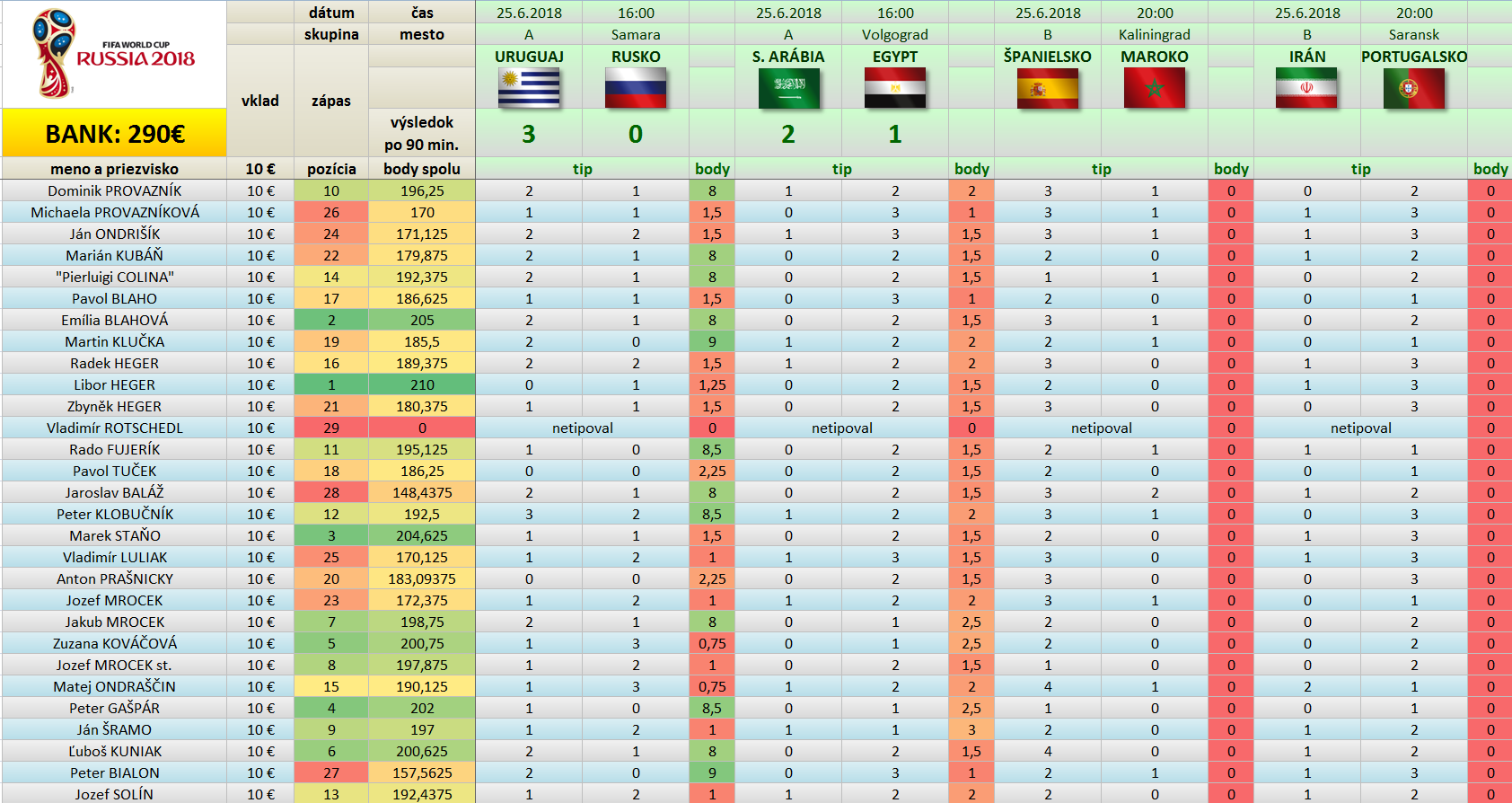
Task: Click the FIFA World Cup Russia 2018 logo
Action: click(x=114, y=54)
